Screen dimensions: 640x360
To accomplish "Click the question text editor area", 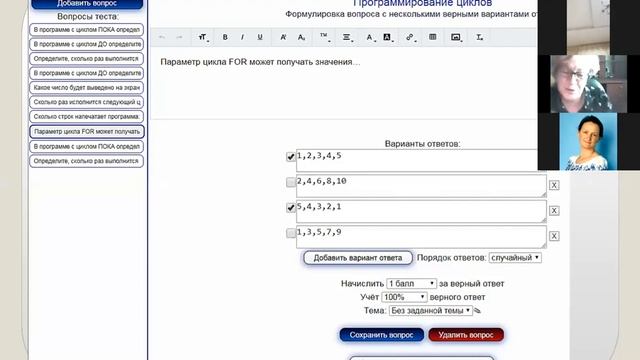I will tap(343, 83).
